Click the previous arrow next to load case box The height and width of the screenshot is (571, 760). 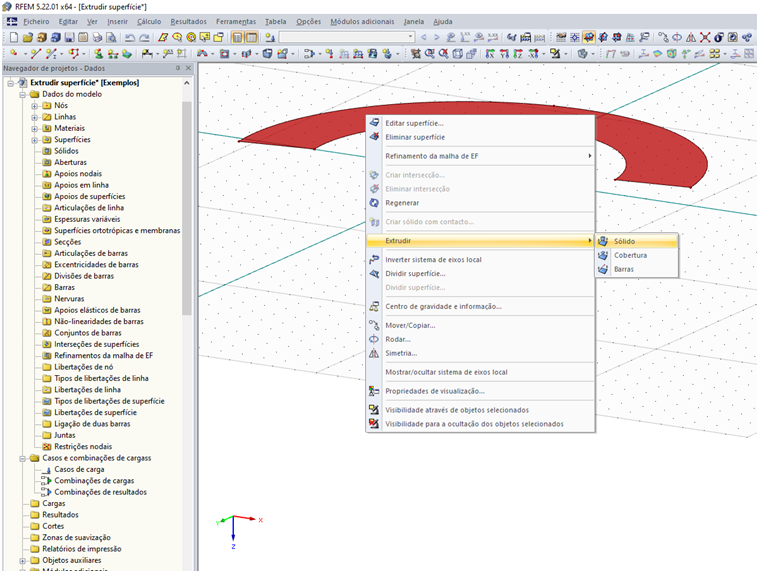pos(424,37)
